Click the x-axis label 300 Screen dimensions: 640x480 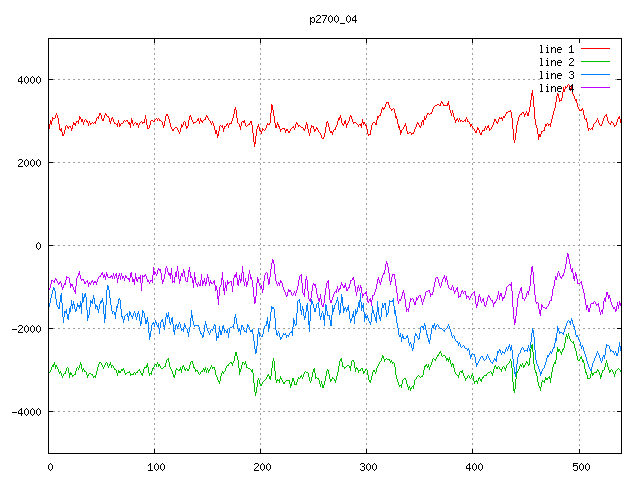[x=368, y=467]
